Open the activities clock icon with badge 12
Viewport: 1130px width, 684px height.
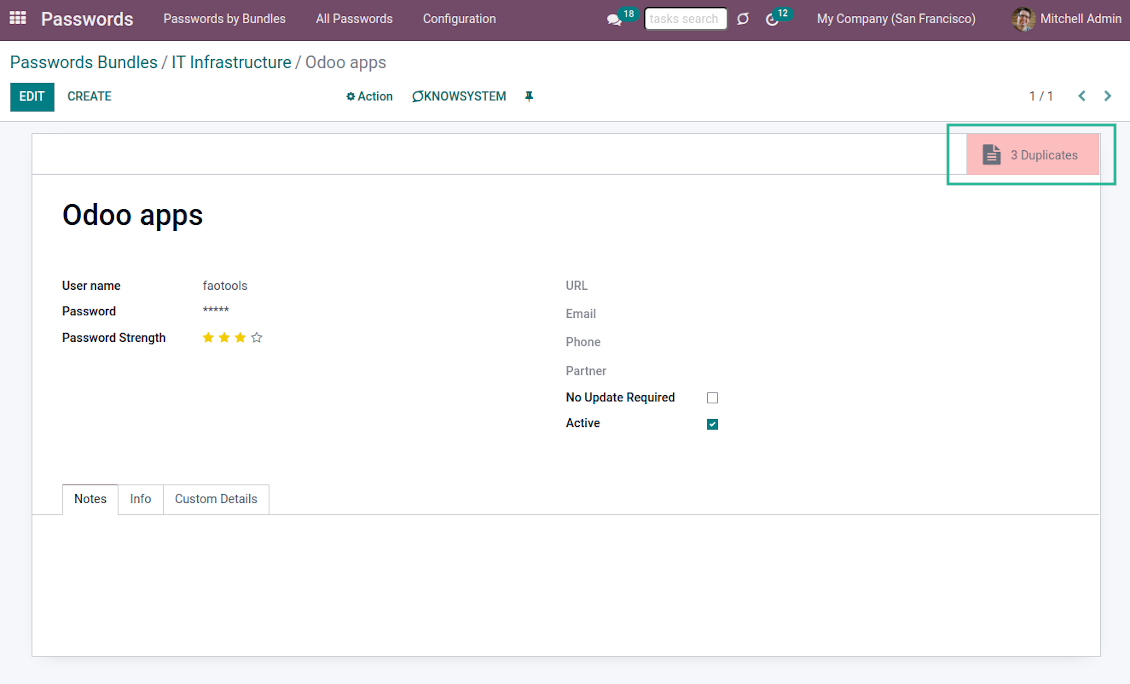point(772,19)
